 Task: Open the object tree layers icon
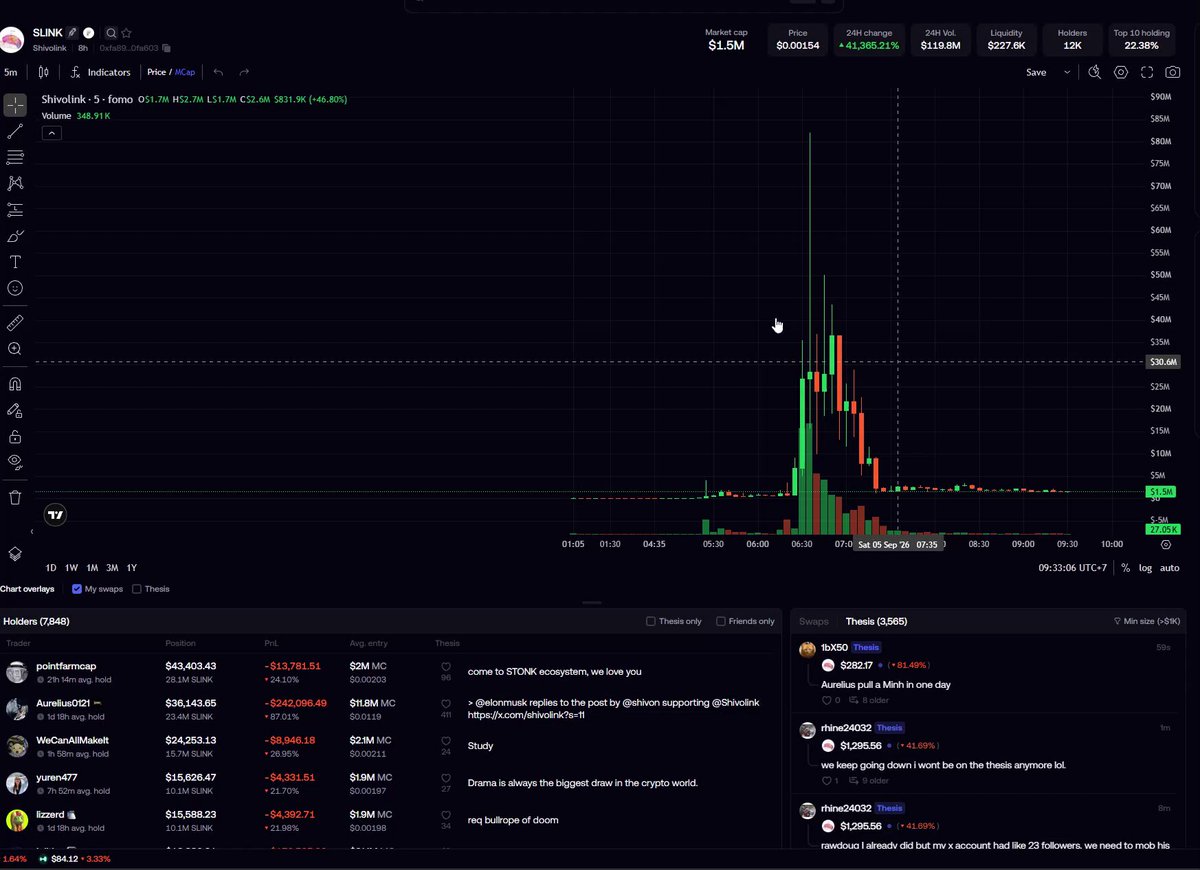click(15, 553)
